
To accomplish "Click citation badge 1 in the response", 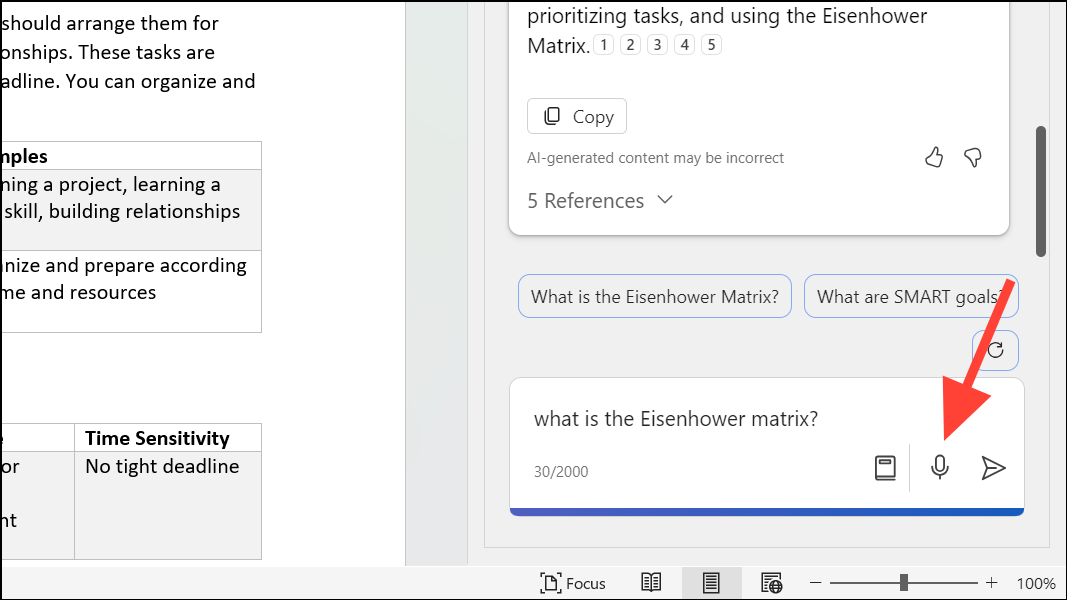I will tap(603, 44).
